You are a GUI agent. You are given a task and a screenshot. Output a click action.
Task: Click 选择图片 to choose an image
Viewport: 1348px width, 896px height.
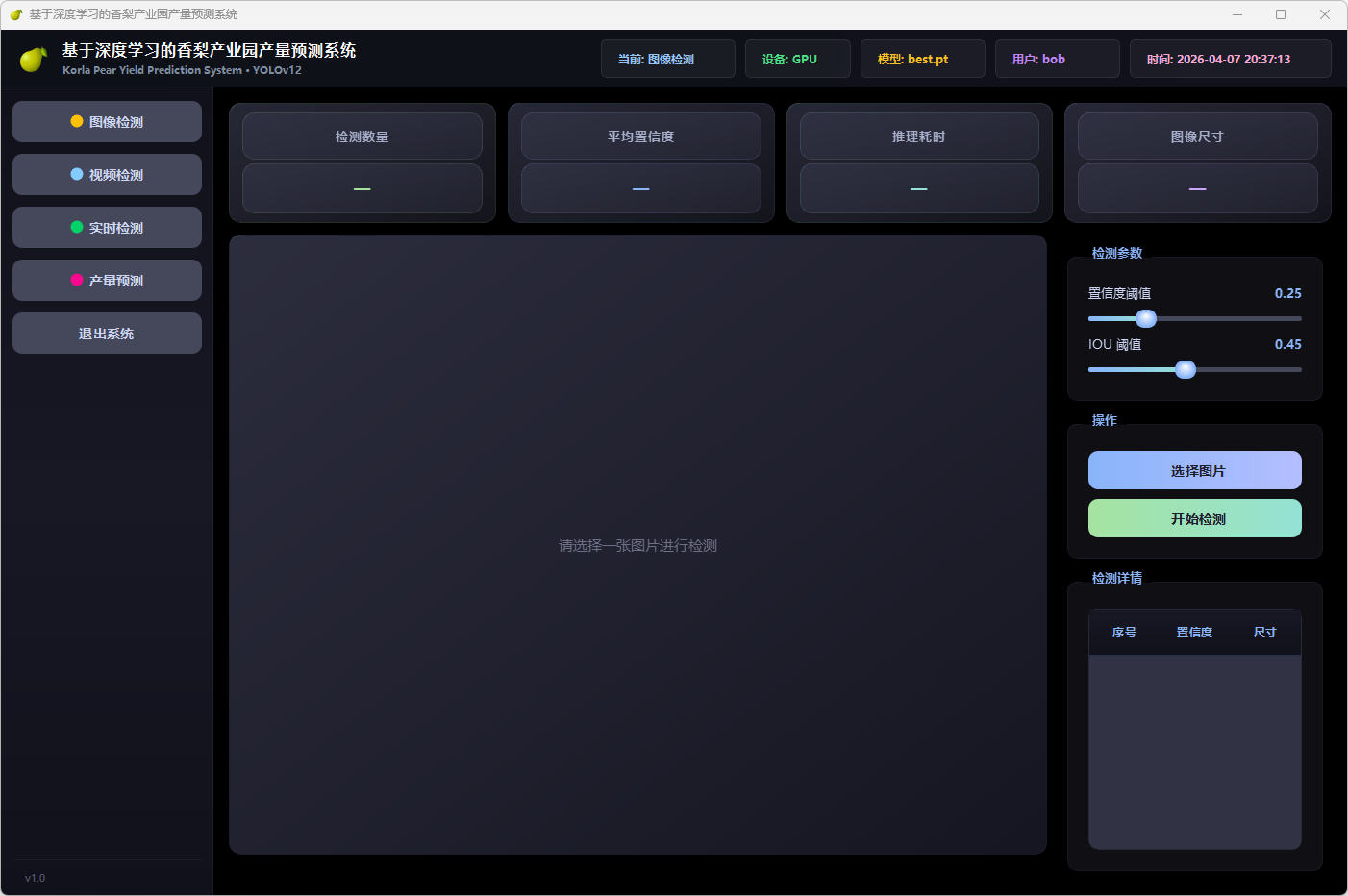[1194, 471]
